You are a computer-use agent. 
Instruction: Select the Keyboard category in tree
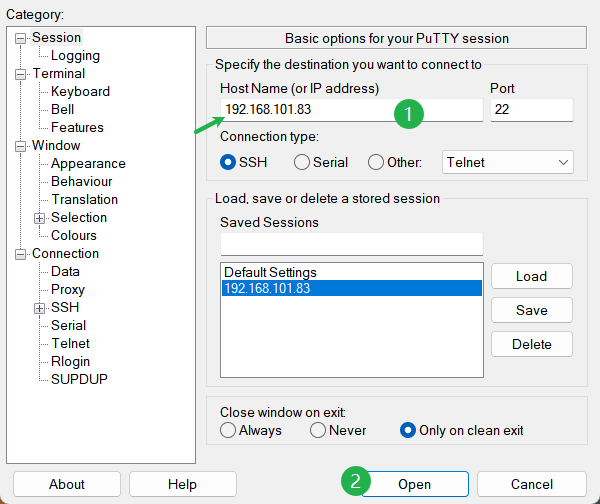pyautogui.click(x=80, y=92)
